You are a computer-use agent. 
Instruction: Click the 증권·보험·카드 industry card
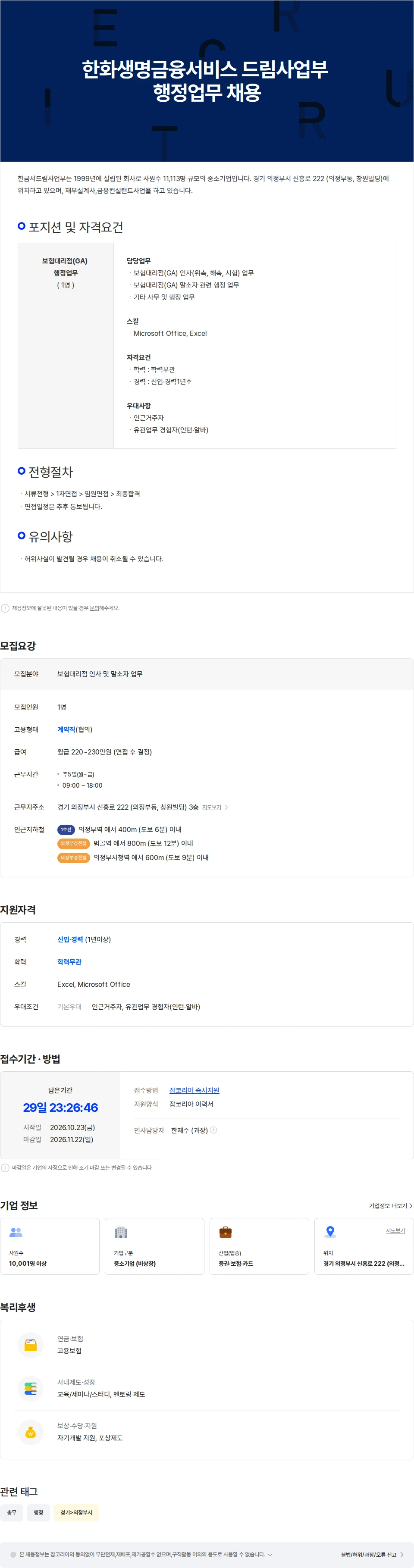pyautogui.click(x=259, y=1246)
